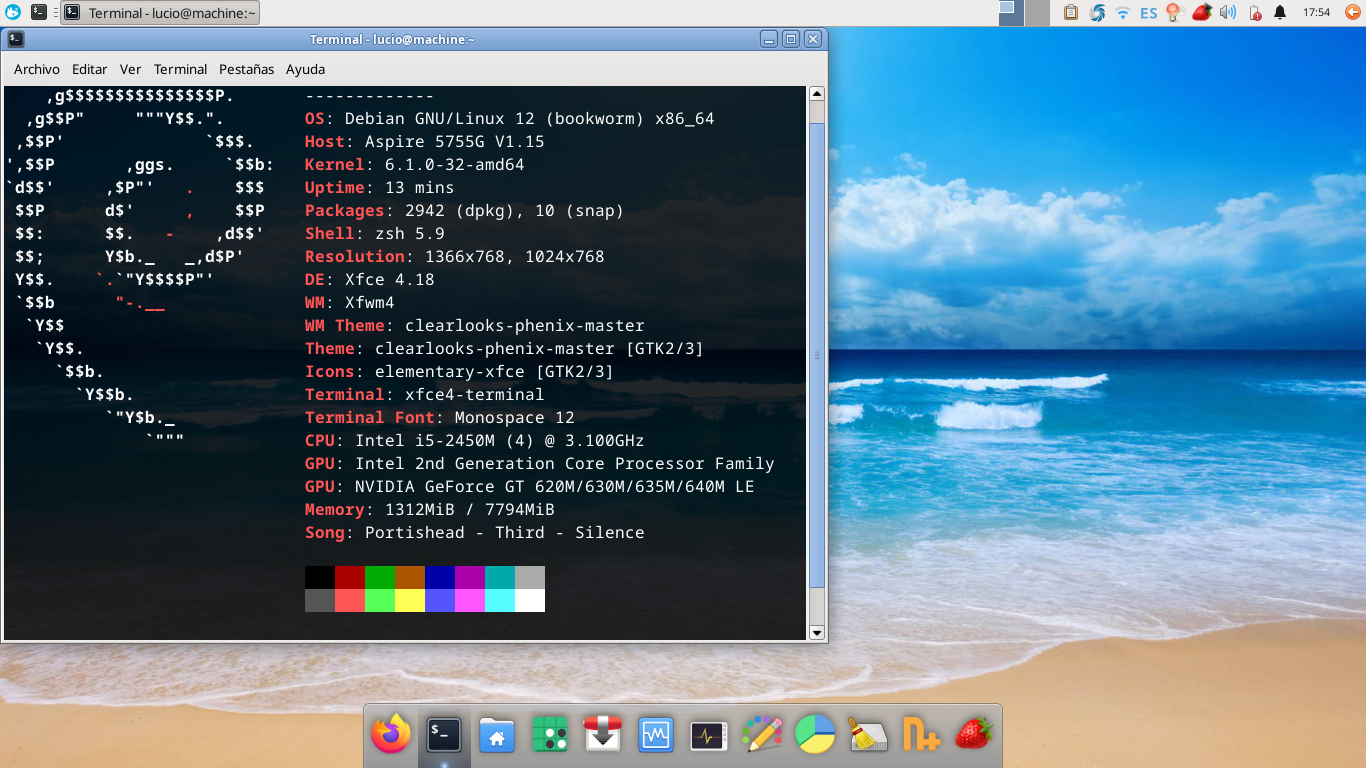Viewport: 1366px width, 768px height.
Task: Click the black color block in terminal
Action: 320,577
